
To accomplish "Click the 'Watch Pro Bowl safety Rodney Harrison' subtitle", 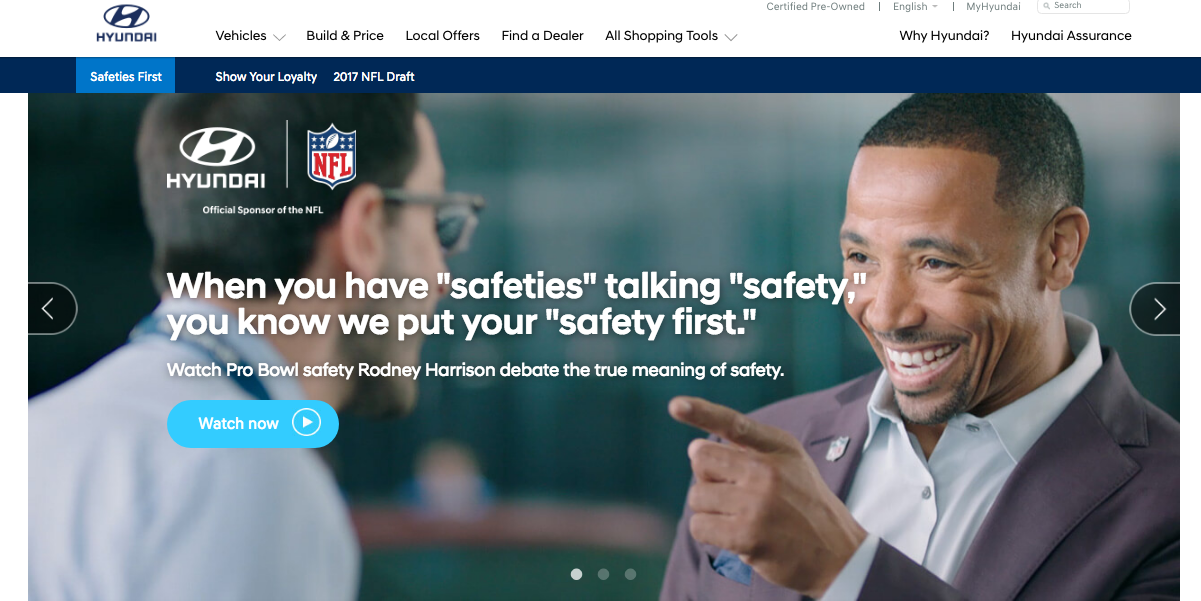I will click(x=475, y=370).
